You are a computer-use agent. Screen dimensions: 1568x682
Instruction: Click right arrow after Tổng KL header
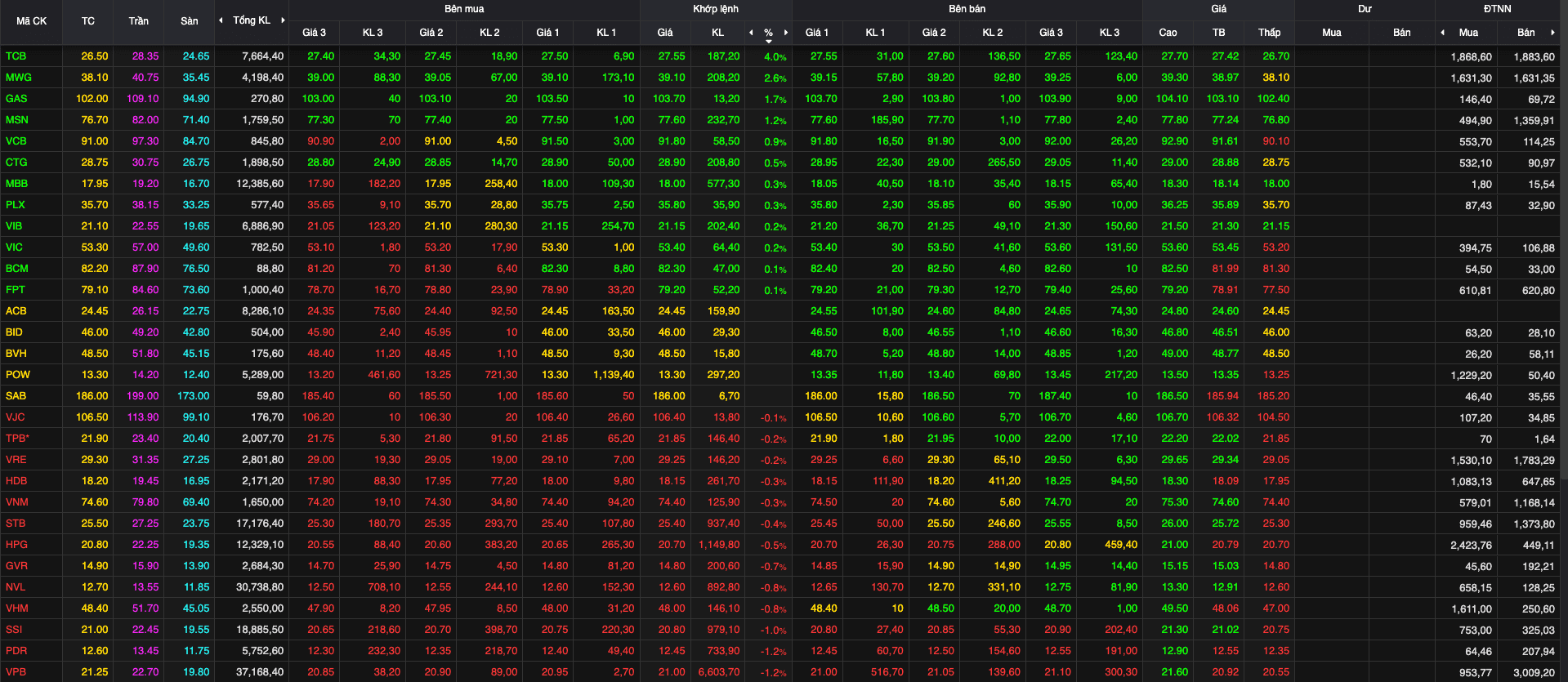coord(283,20)
